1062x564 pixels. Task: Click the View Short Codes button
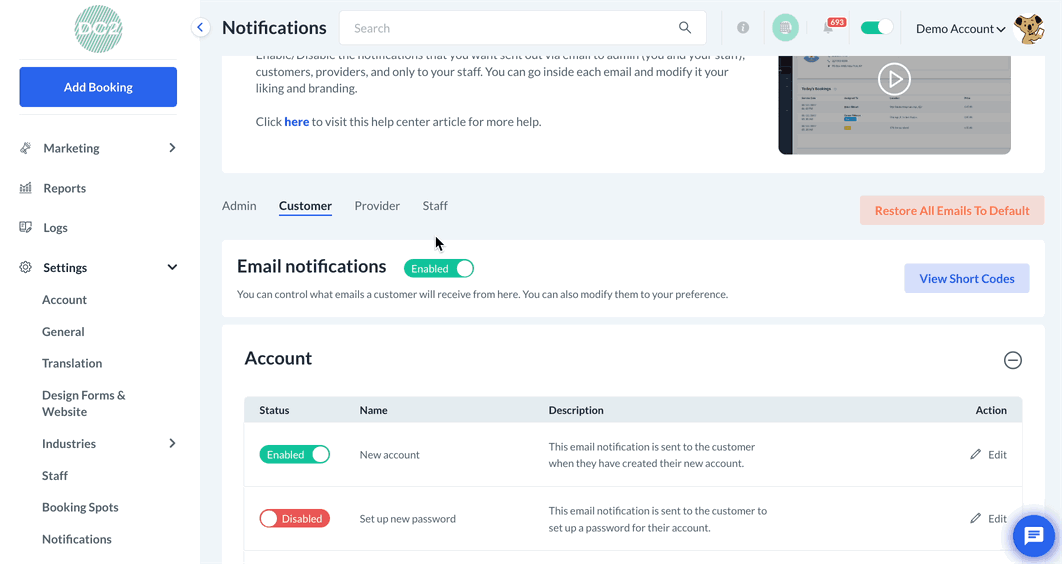tap(967, 279)
